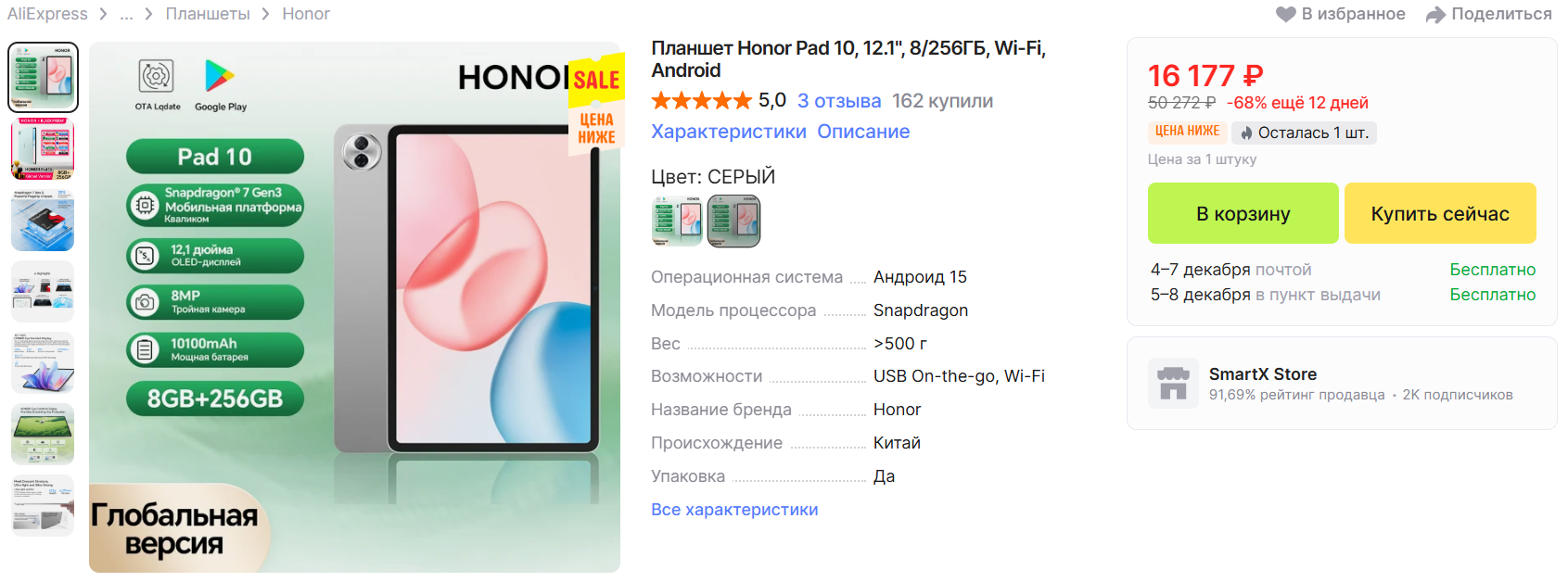The image size is (1568, 582).
Task: Open the 3 отзыва reviews link
Action: [839, 101]
